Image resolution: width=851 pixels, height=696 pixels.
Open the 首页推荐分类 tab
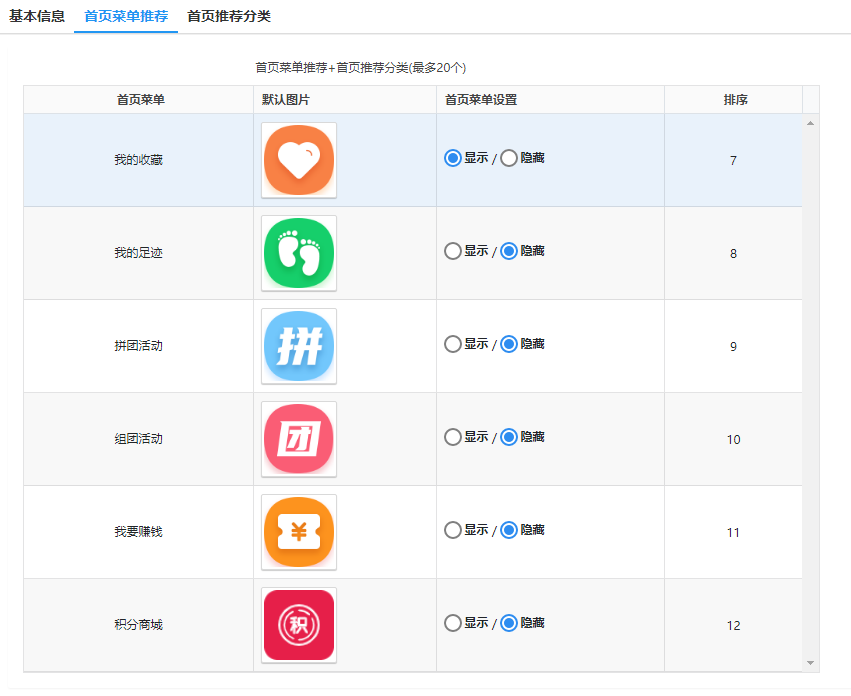pyautogui.click(x=229, y=16)
